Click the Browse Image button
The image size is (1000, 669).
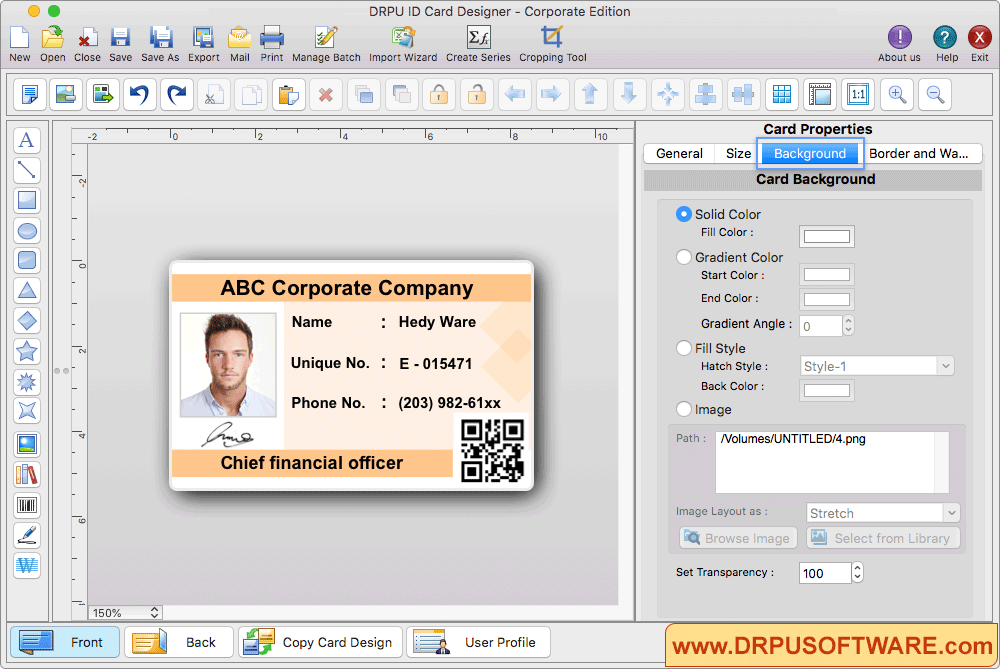[738, 538]
